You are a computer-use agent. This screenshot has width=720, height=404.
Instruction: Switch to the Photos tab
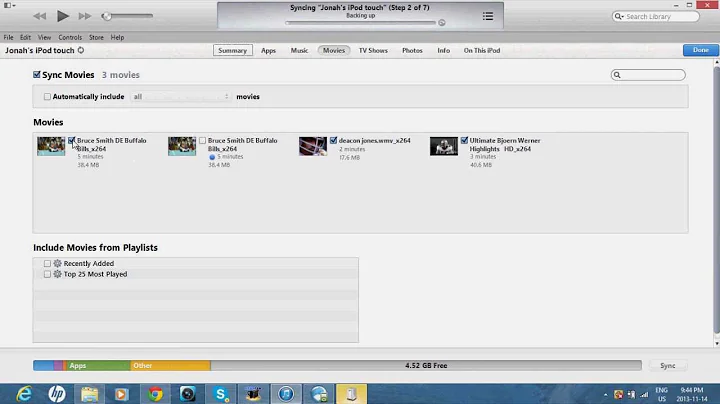pos(412,50)
